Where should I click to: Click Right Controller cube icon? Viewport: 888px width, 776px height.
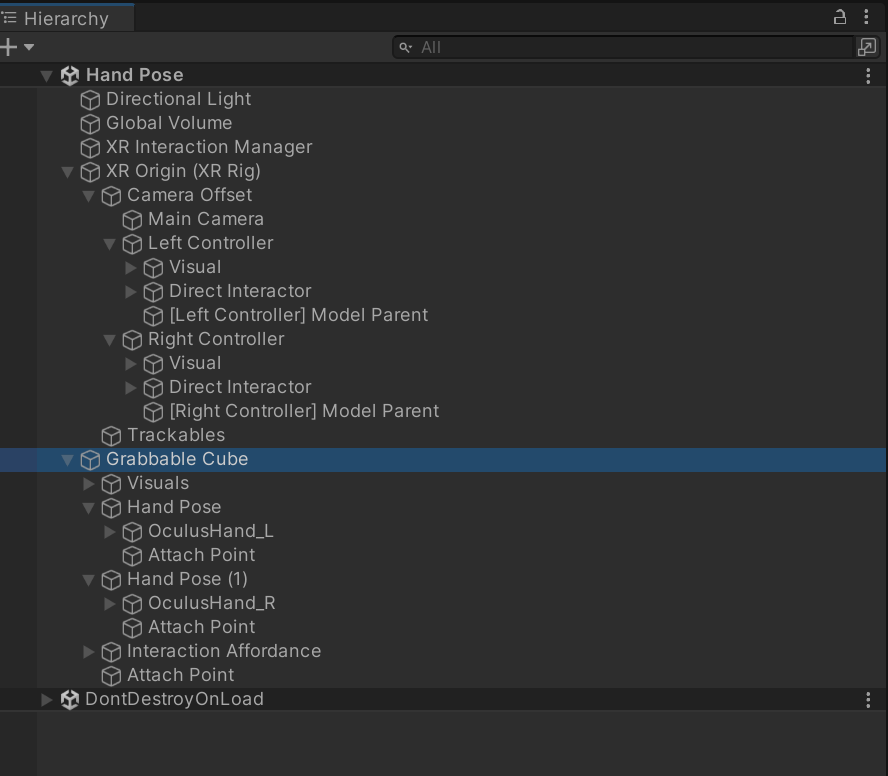(x=132, y=340)
